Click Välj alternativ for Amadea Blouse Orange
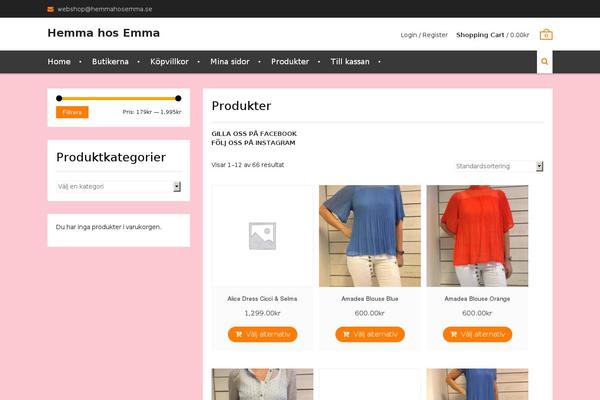The height and width of the screenshot is (400, 600). [x=478, y=334]
